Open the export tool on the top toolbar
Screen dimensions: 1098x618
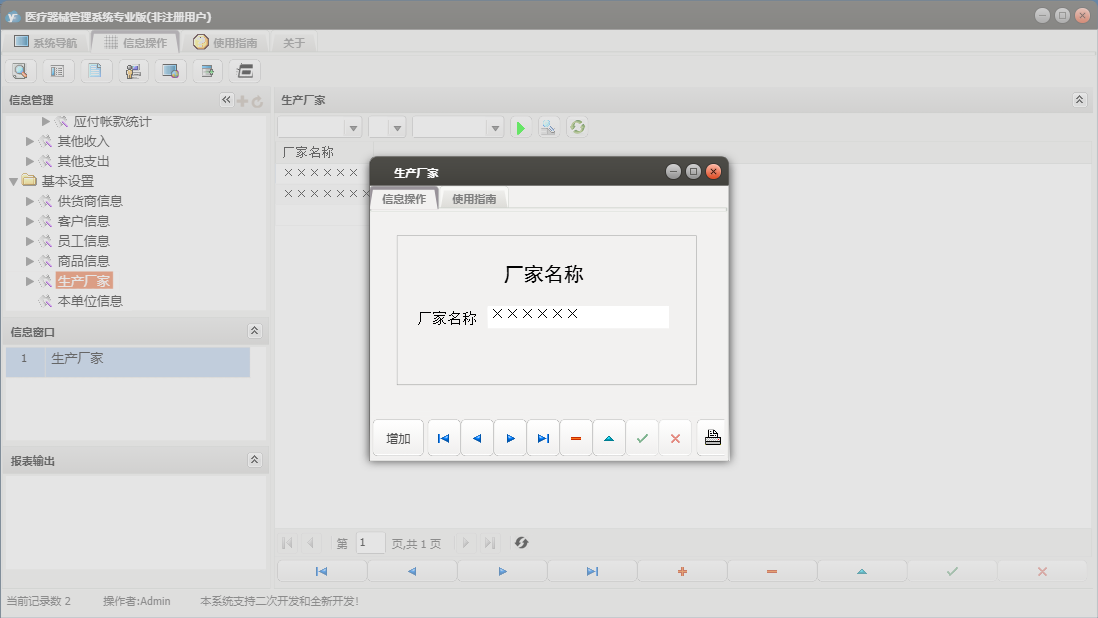tap(207, 70)
